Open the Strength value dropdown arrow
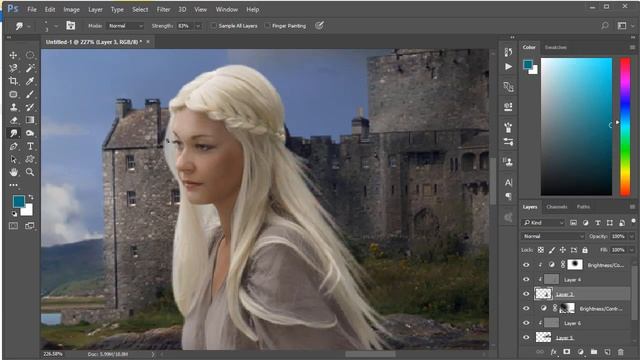Image resolution: width=640 pixels, height=360 pixels. point(198,26)
